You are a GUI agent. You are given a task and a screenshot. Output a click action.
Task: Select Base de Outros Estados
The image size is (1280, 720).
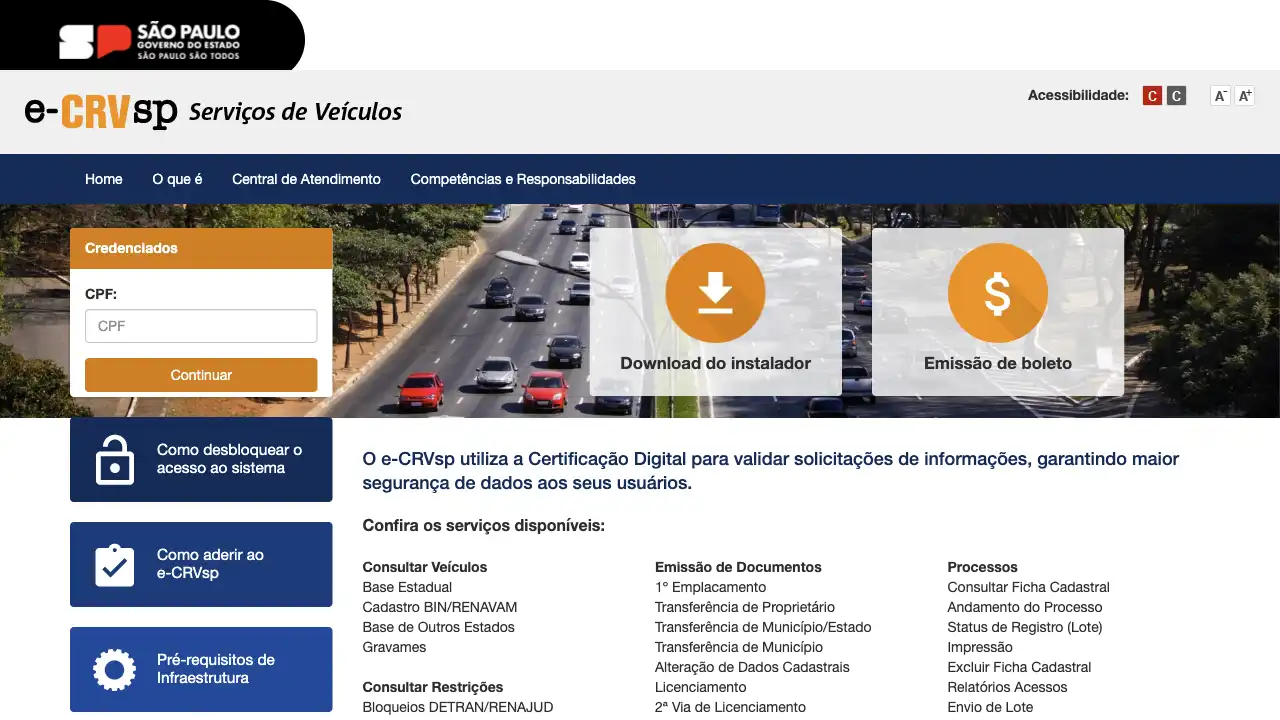tap(438, 627)
